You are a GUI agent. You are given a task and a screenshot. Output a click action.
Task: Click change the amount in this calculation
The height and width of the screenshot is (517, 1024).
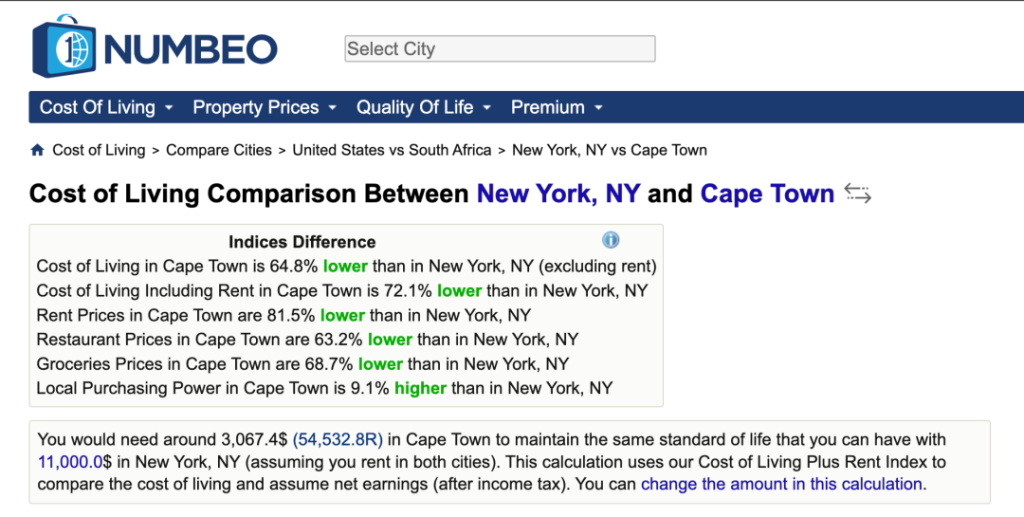782,484
